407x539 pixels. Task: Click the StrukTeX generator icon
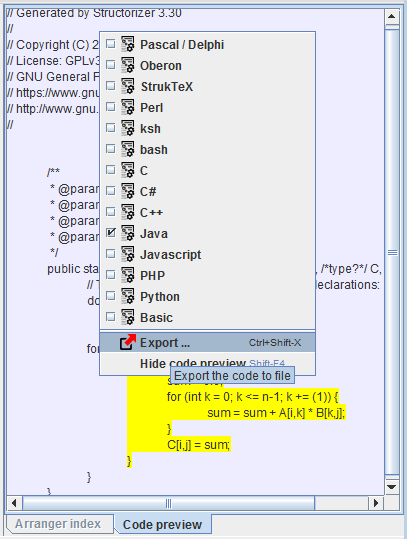click(x=128, y=86)
